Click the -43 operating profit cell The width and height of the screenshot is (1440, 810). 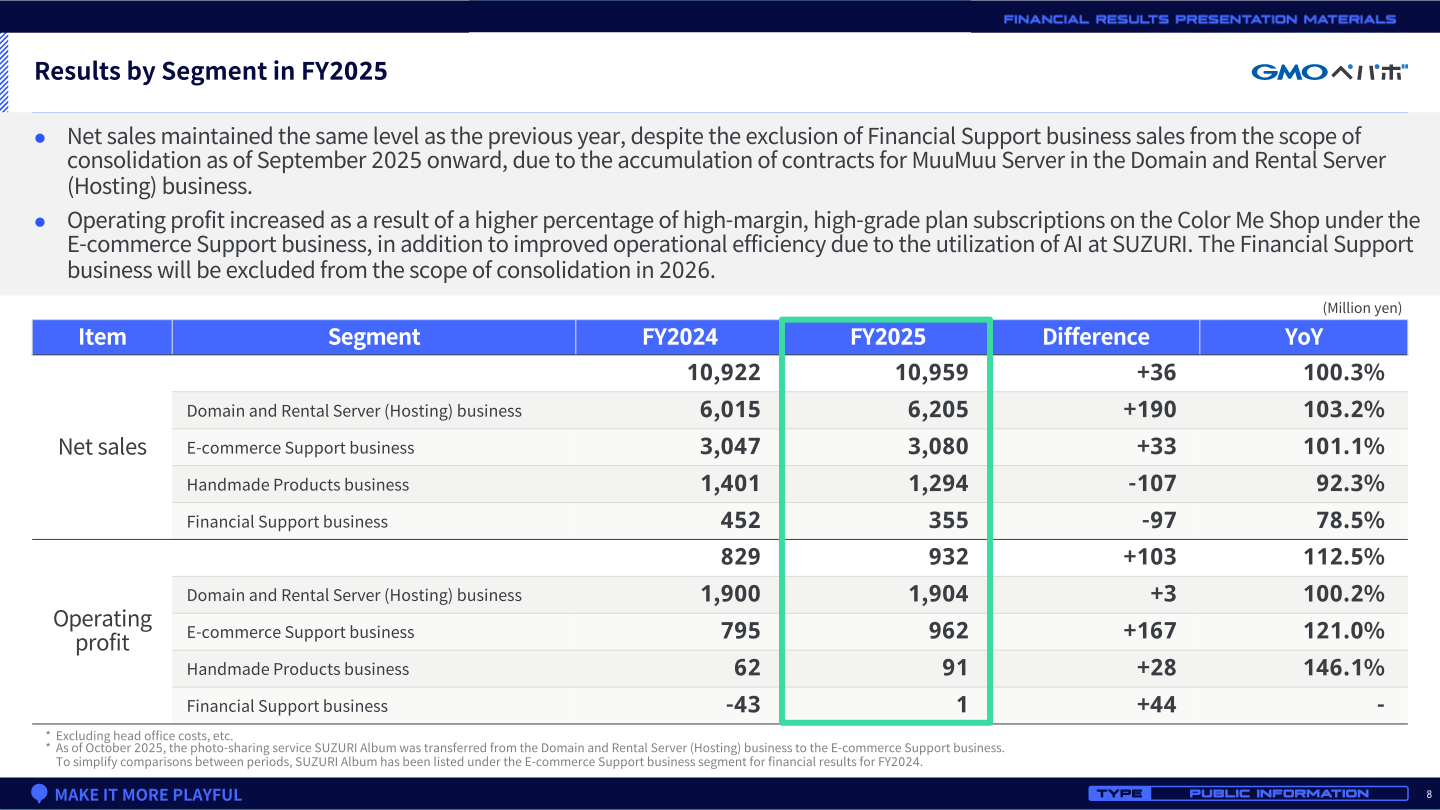click(x=743, y=705)
